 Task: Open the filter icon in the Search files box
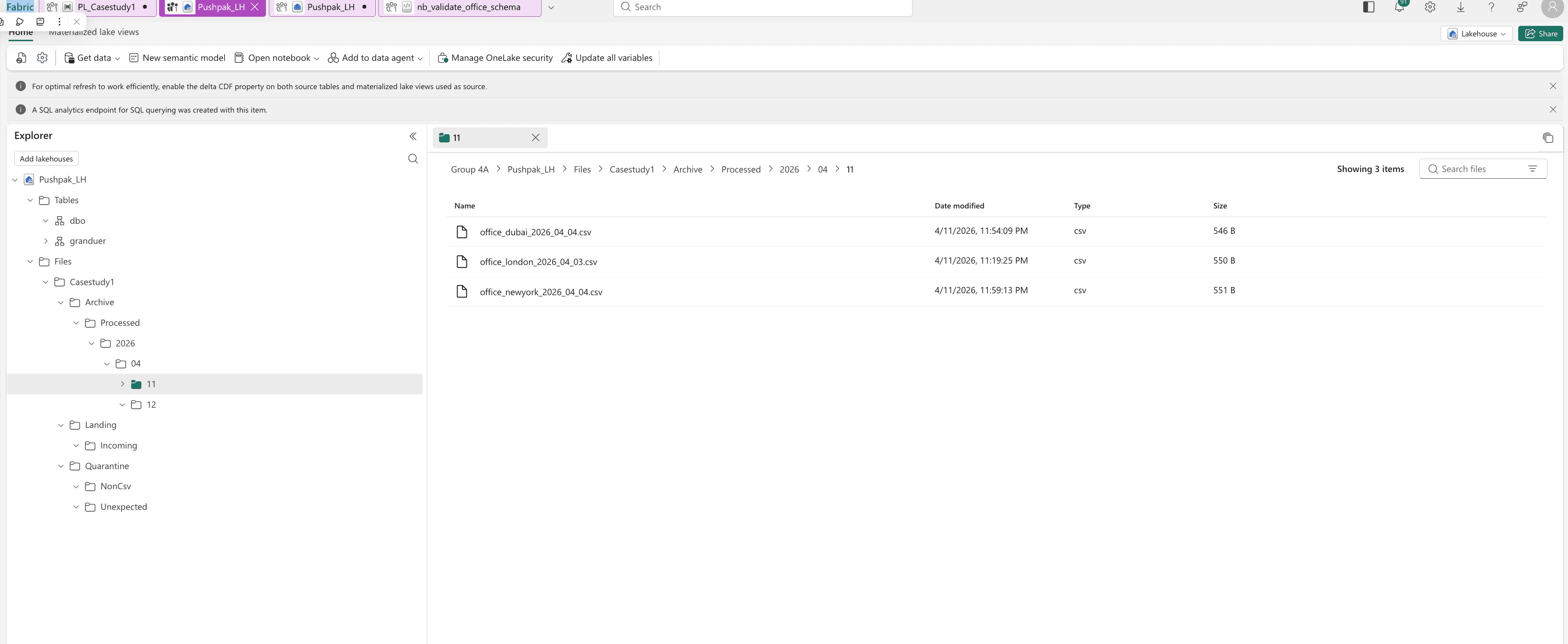[x=1533, y=169]
